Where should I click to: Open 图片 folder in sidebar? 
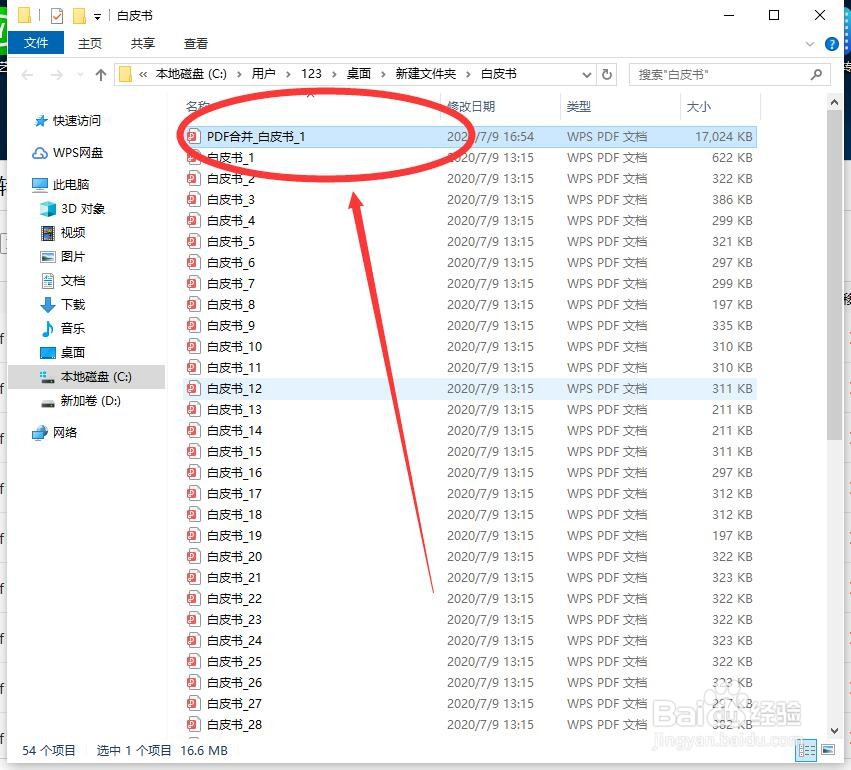click(x=63, y=257)
